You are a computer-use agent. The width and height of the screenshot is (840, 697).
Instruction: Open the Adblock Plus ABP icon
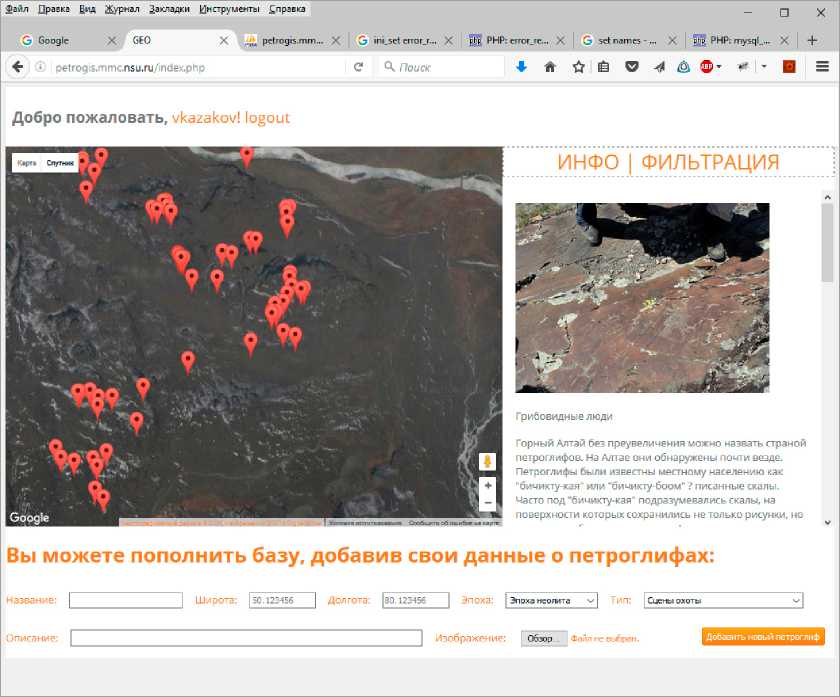coord(707,67)
